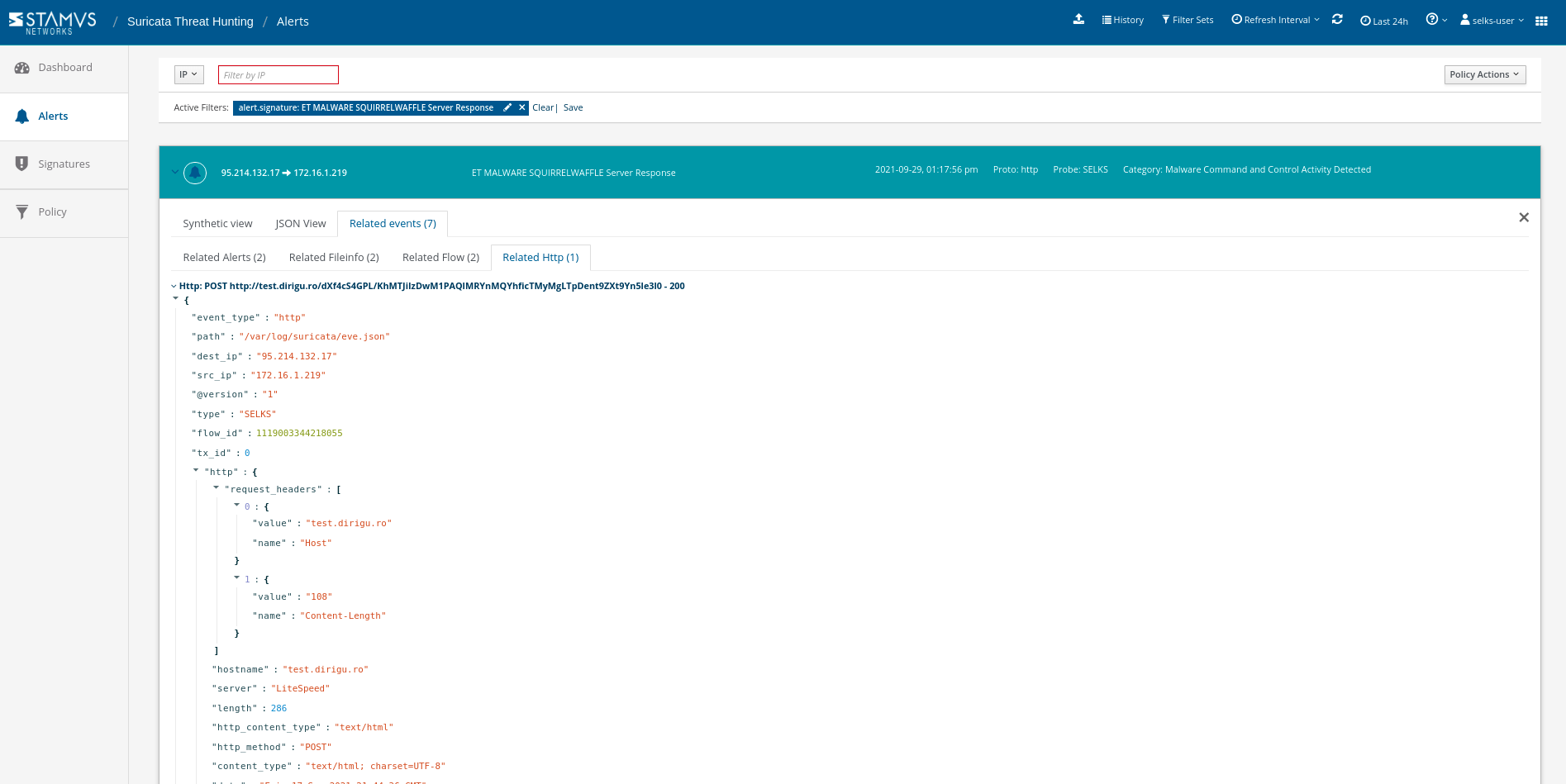Click the user avatar on the alert card
The image size is (1566, 784).
pos(195,172)
